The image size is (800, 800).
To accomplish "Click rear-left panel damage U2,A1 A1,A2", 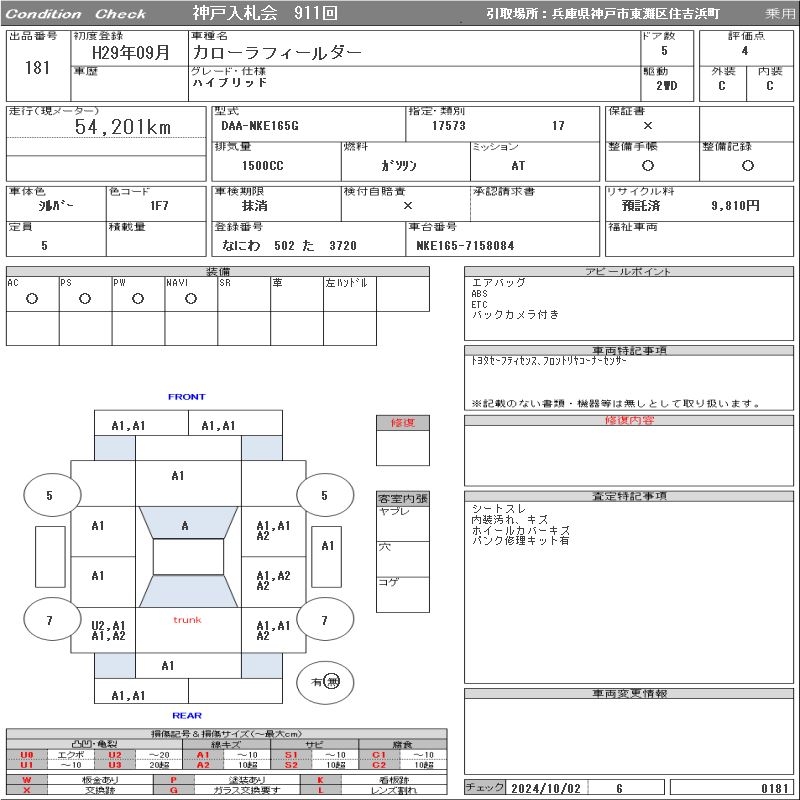I will pyautogui.click(x=109, y=631).
